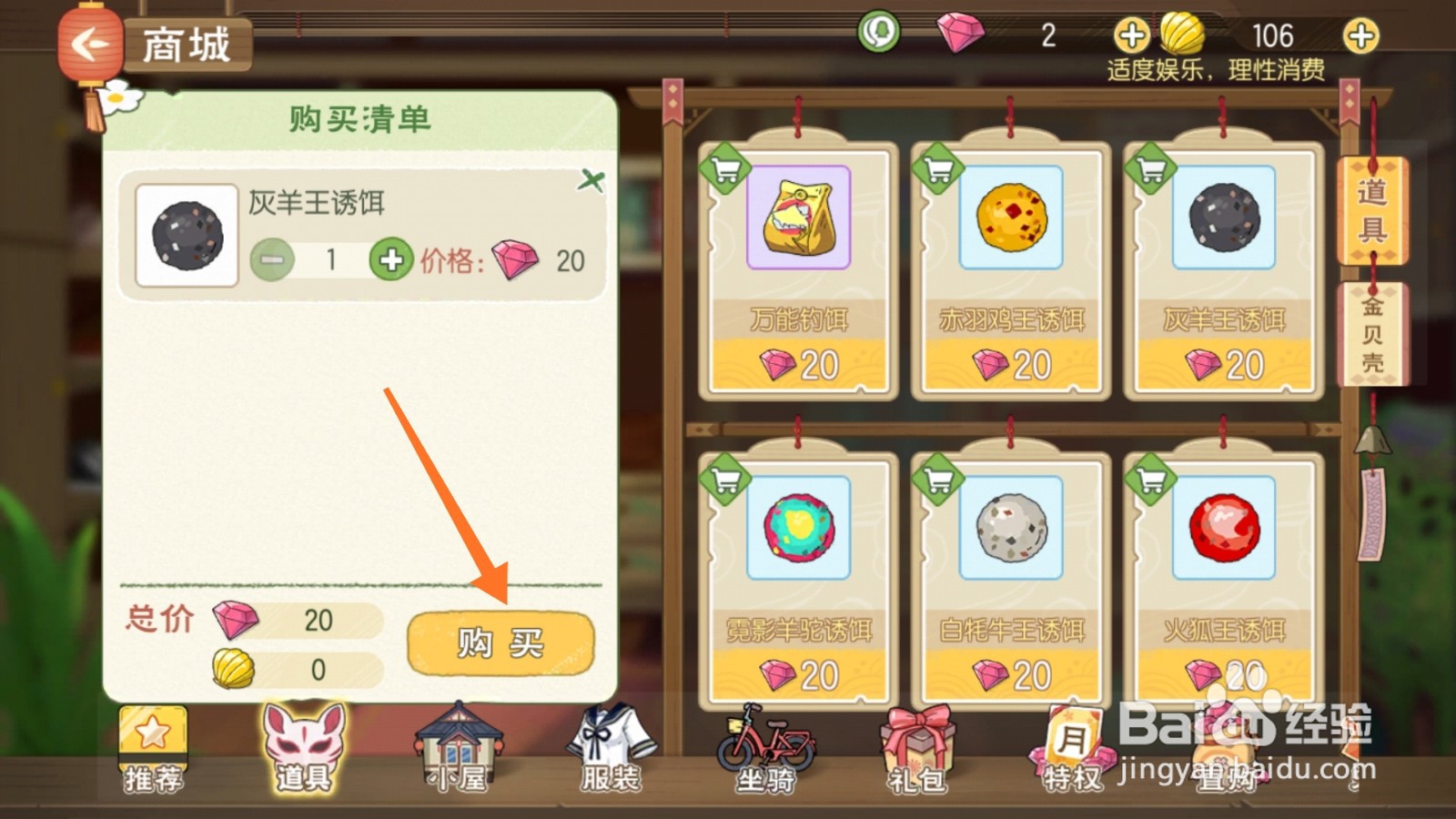The width and height of the screenshot is (1456, 819).
Task: Decrease 灰羊王诱饵 quantity with minus button
Action: [x=272, y=260]
